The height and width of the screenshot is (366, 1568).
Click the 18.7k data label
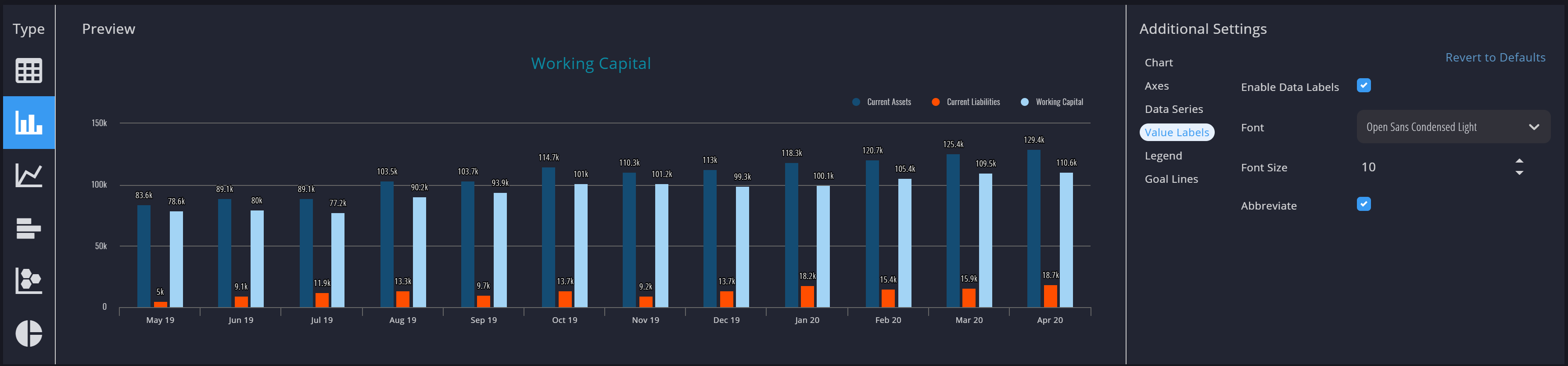point(1051,275)
